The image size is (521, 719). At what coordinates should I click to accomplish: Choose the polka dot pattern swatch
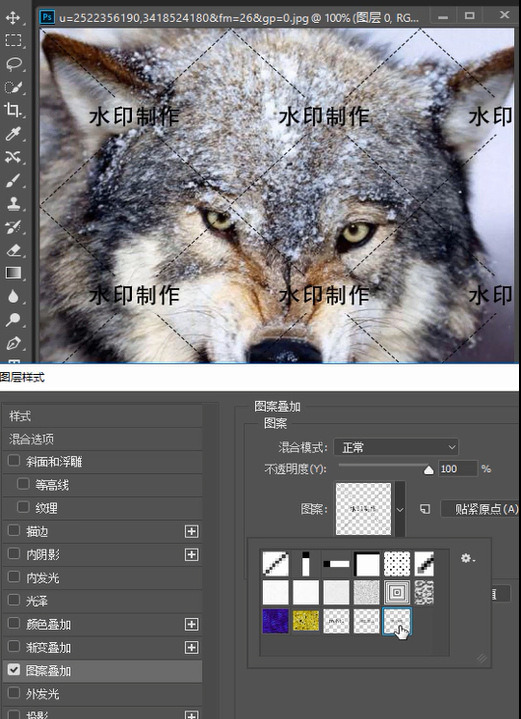(x=397, y=564)
